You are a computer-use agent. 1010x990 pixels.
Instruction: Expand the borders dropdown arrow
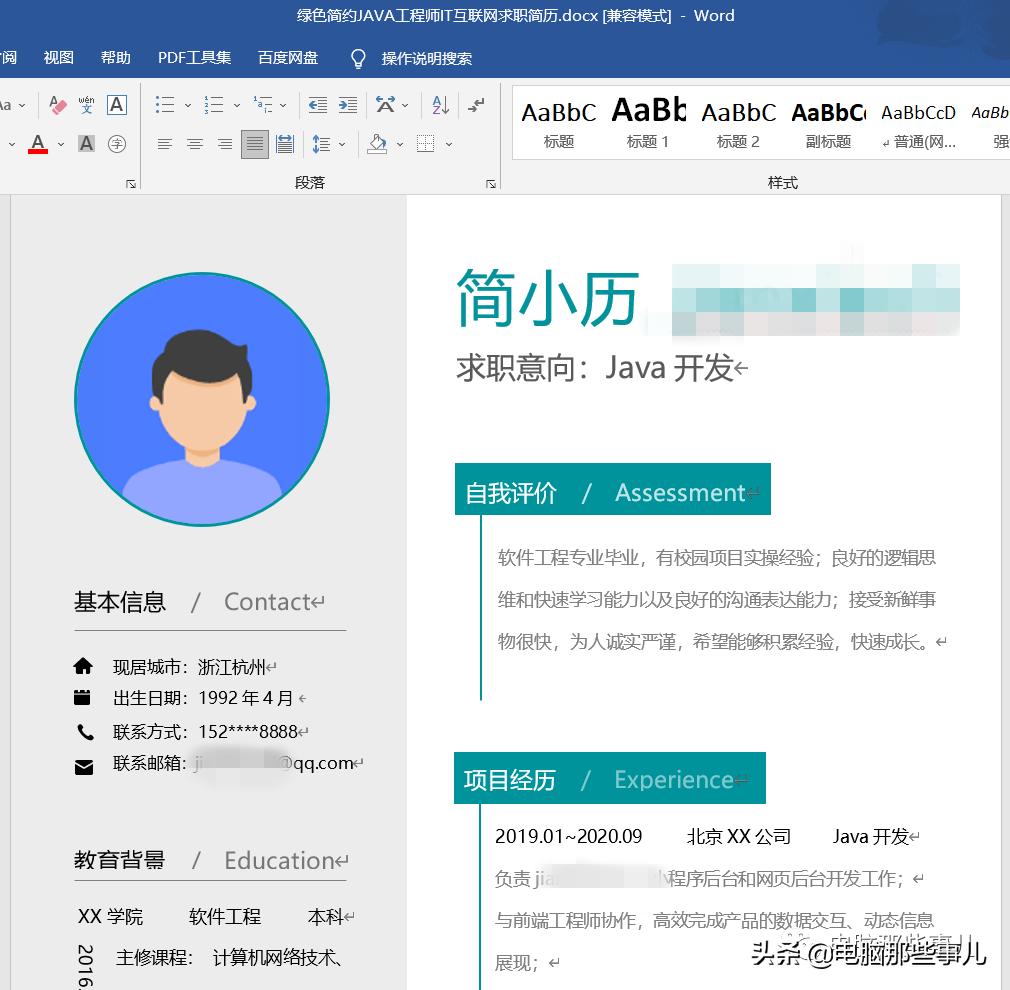pyautogui.click(x=448, y=144)
